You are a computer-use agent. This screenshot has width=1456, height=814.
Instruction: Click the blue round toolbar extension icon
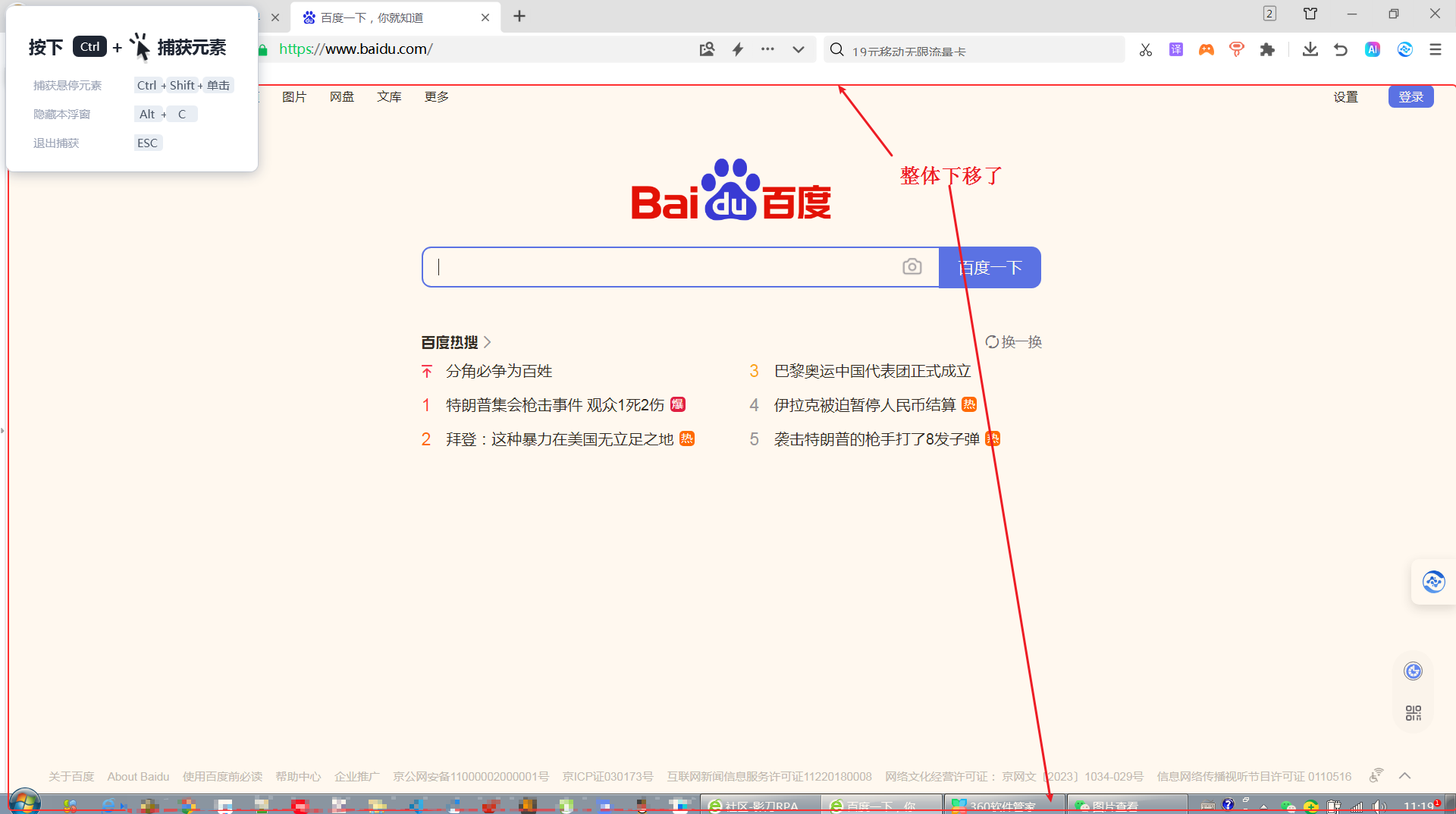point(1405,50)
